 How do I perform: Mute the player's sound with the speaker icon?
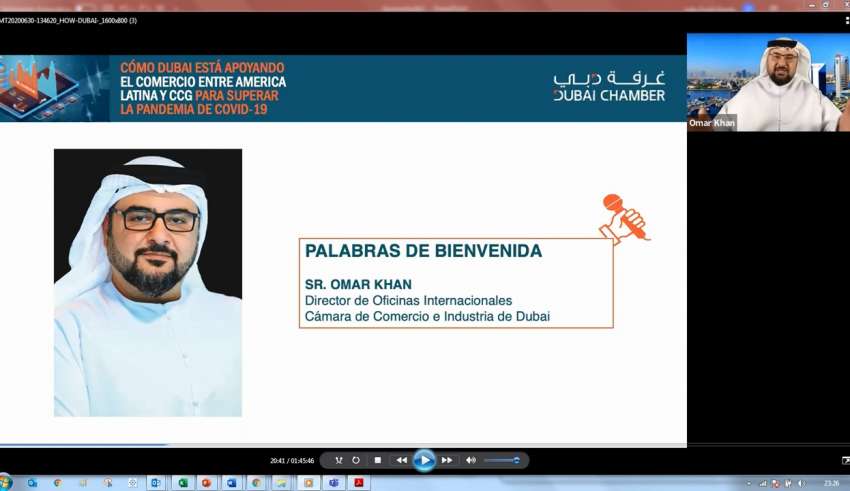pos(471,460)
